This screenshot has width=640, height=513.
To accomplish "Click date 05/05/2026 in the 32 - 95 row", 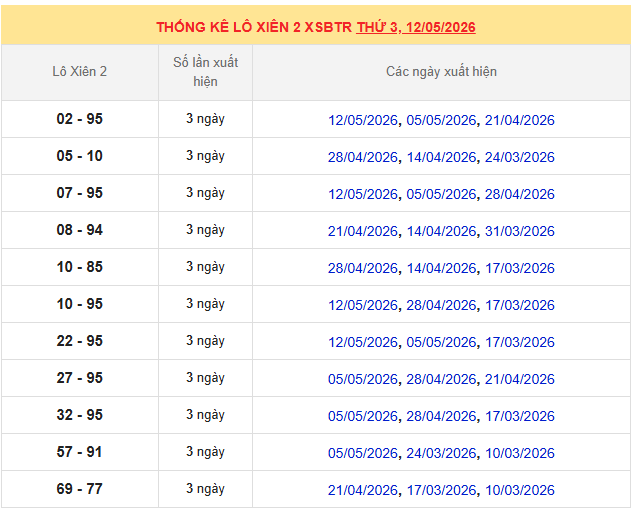I will coord(363,416).
